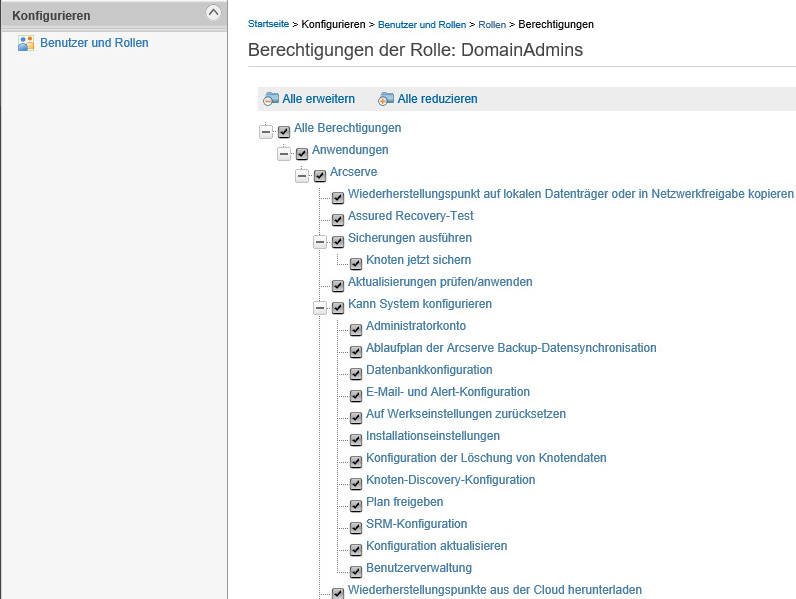The image size is (796, 599).
Task: Click the SRM-Konfiguration permission label
Action: tap(416, 523)
